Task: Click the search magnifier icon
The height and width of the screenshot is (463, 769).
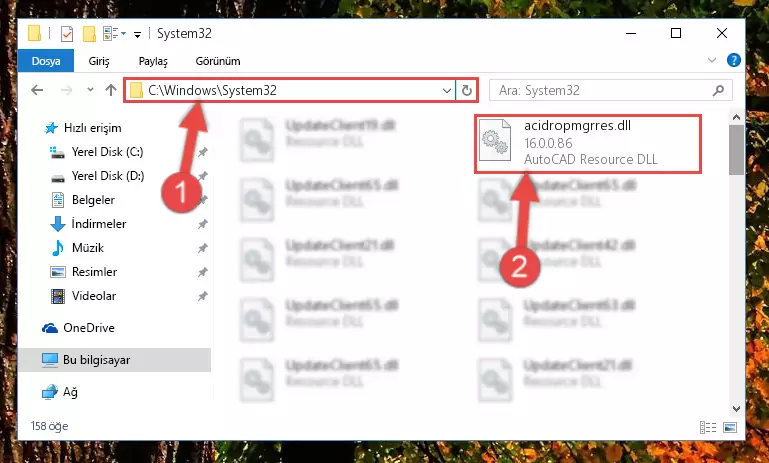Action: [718, 90]
